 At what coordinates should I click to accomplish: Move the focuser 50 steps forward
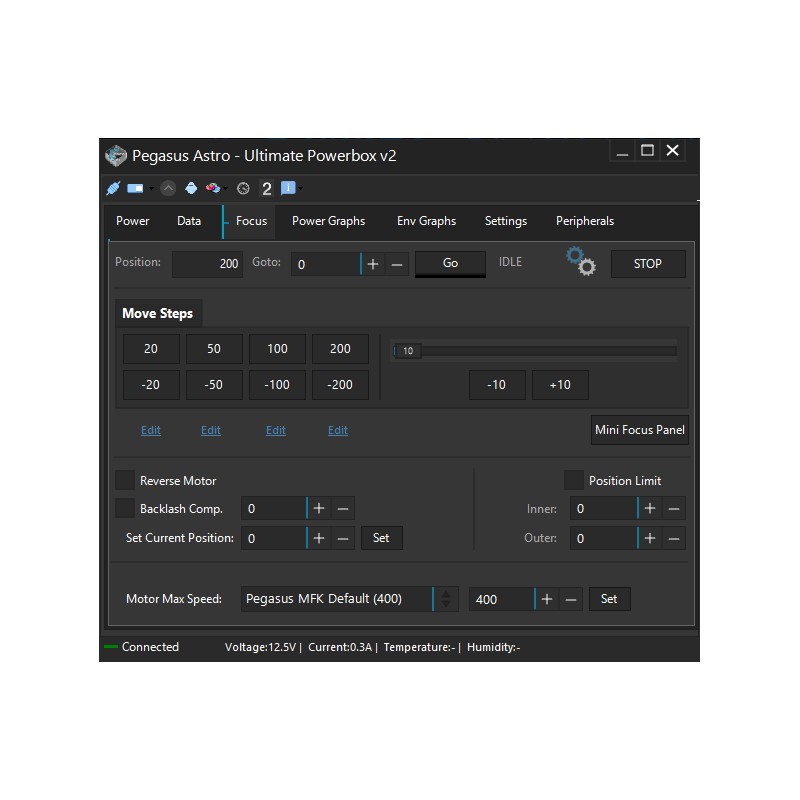214,349
